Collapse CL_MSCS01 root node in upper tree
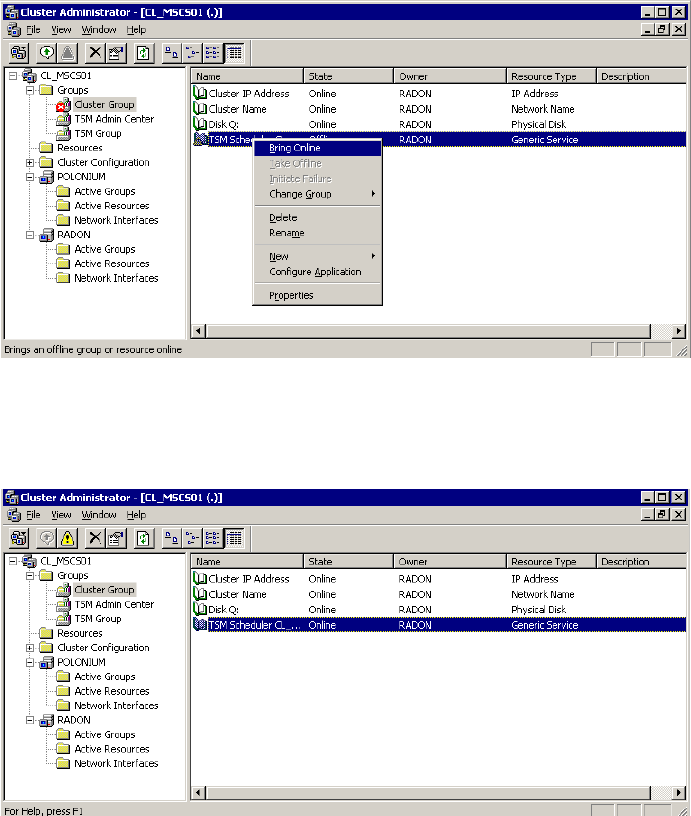 [13, 76]
